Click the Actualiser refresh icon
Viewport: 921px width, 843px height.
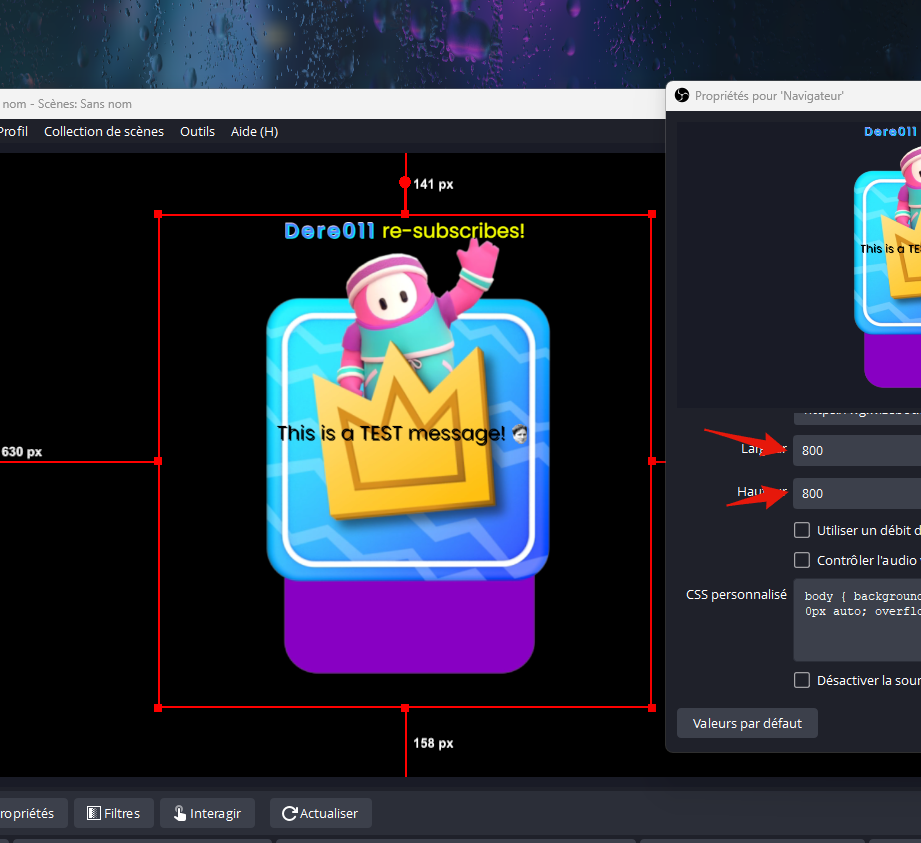[x=289, y=813]
